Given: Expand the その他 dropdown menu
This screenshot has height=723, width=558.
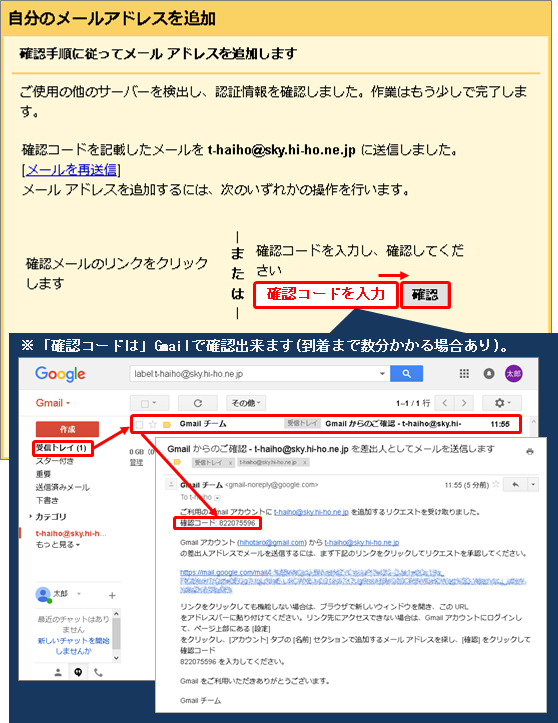Looking at the screenshot, I should coord(246,403).
